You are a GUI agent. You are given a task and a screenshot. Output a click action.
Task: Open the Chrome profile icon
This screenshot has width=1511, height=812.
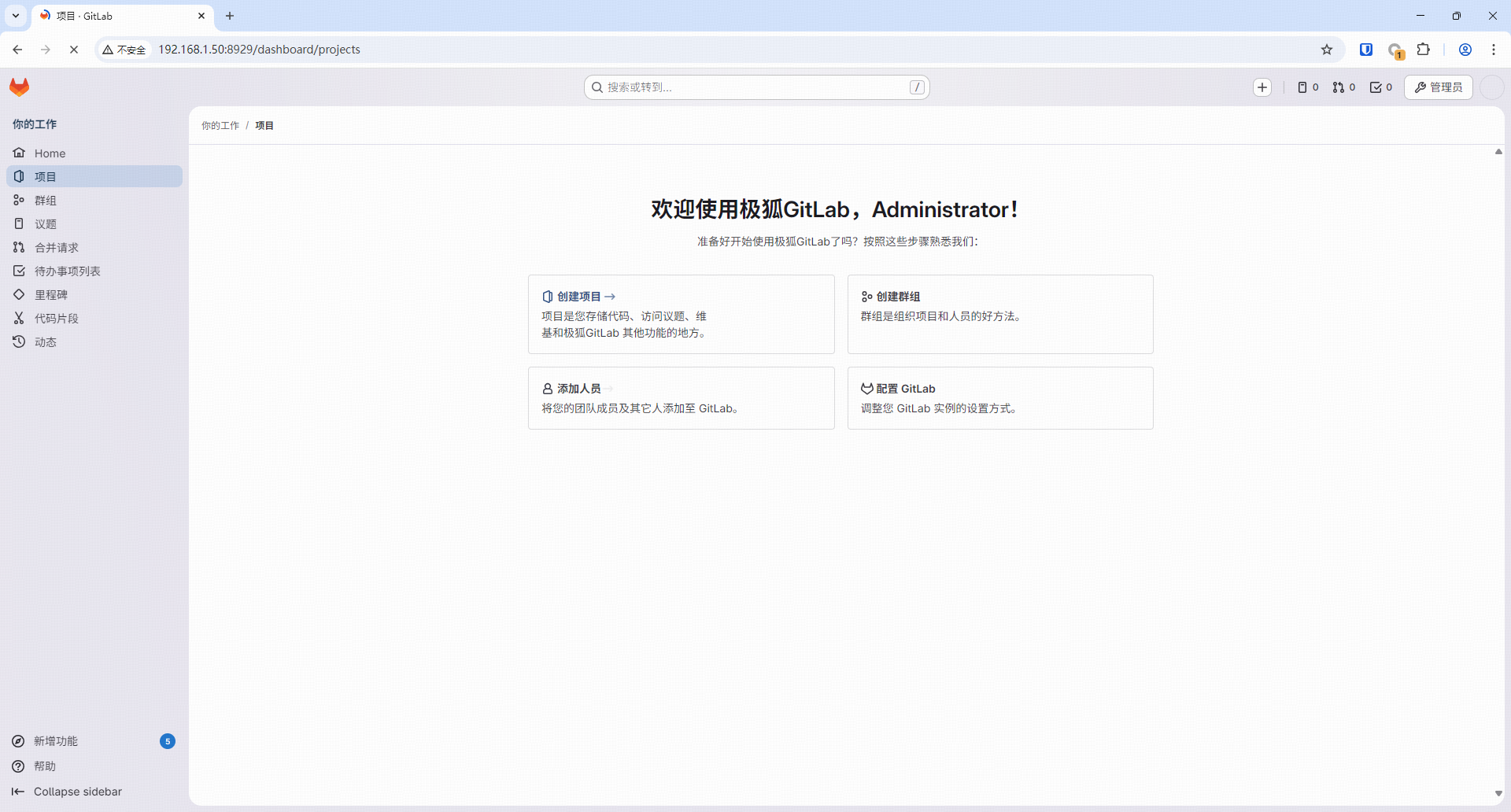pyautogui.click(x=1465, y=50)
